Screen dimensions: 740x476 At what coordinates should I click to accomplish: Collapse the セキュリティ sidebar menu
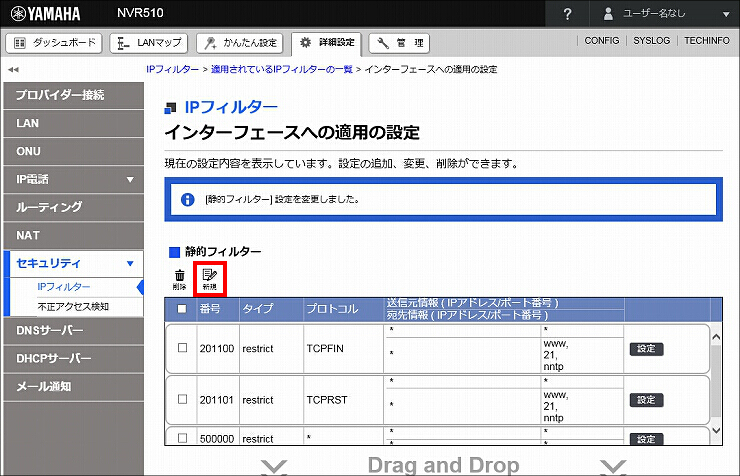pyautogui.click(x=74, y=263)
